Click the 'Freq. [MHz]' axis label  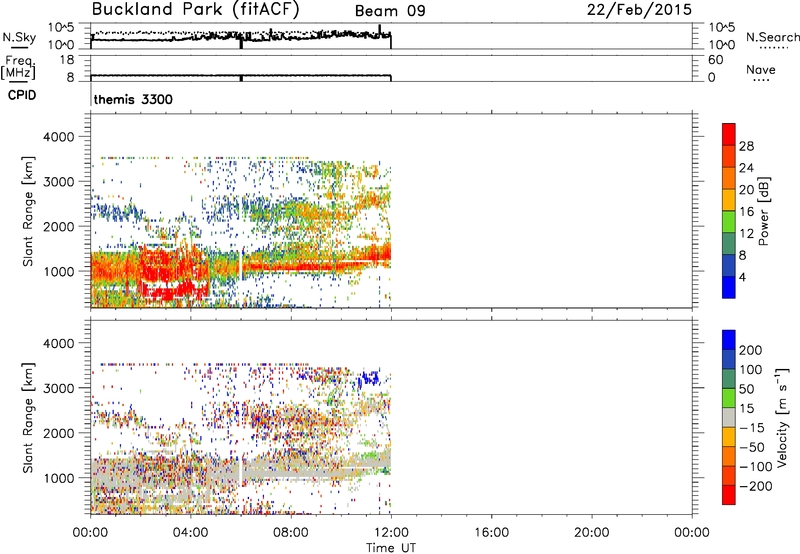point(19,68)
